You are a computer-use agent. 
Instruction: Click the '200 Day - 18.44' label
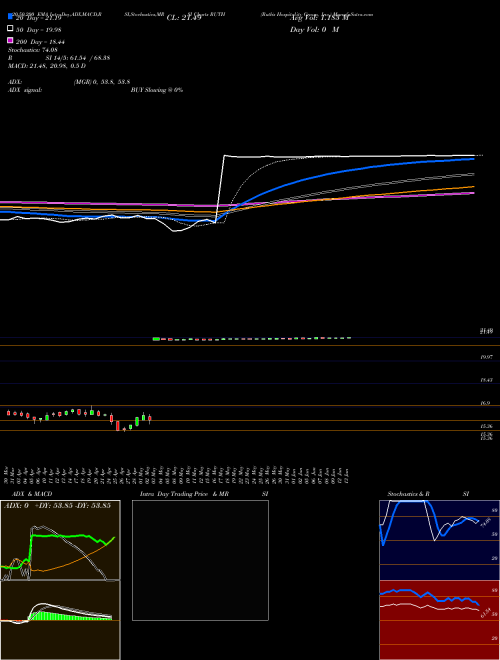40,42
